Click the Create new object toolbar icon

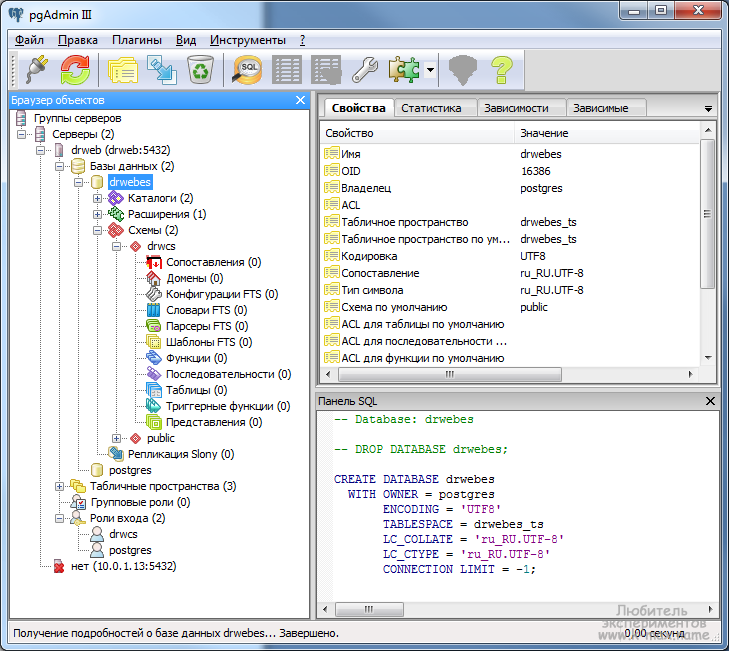click(161, 70)
